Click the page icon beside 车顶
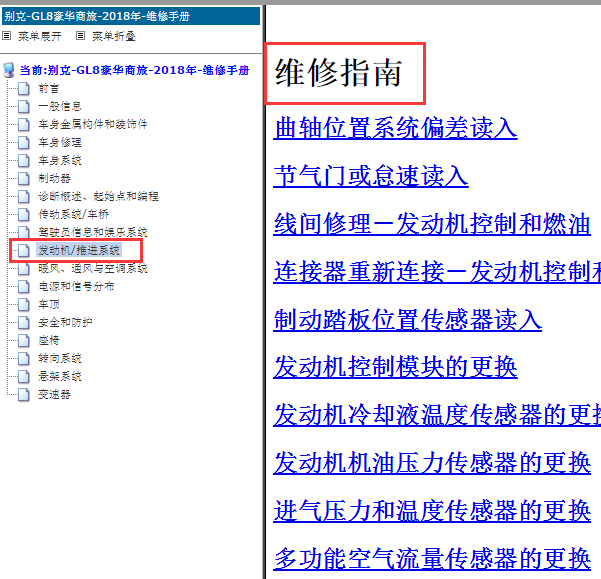601x579 pixels. click(24, 305)
